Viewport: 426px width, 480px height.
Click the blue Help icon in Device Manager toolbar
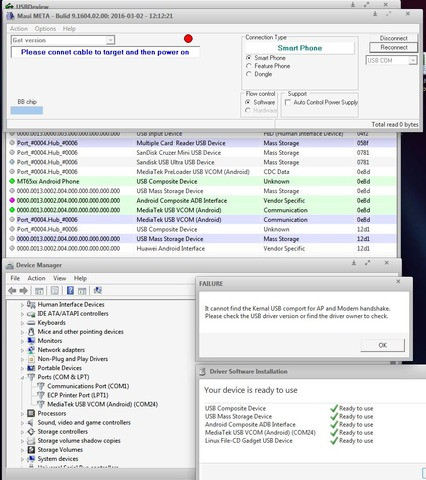point(70,290)
